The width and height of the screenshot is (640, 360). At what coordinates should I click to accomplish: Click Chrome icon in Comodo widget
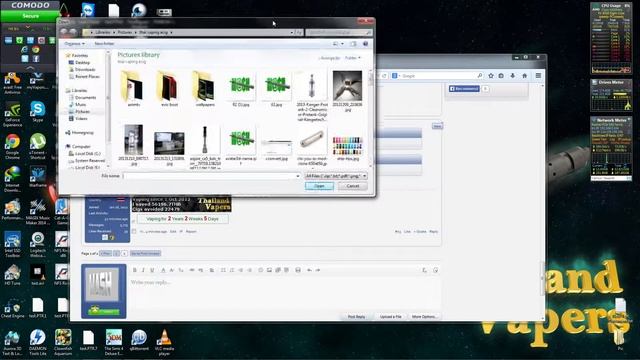(36, 49)
